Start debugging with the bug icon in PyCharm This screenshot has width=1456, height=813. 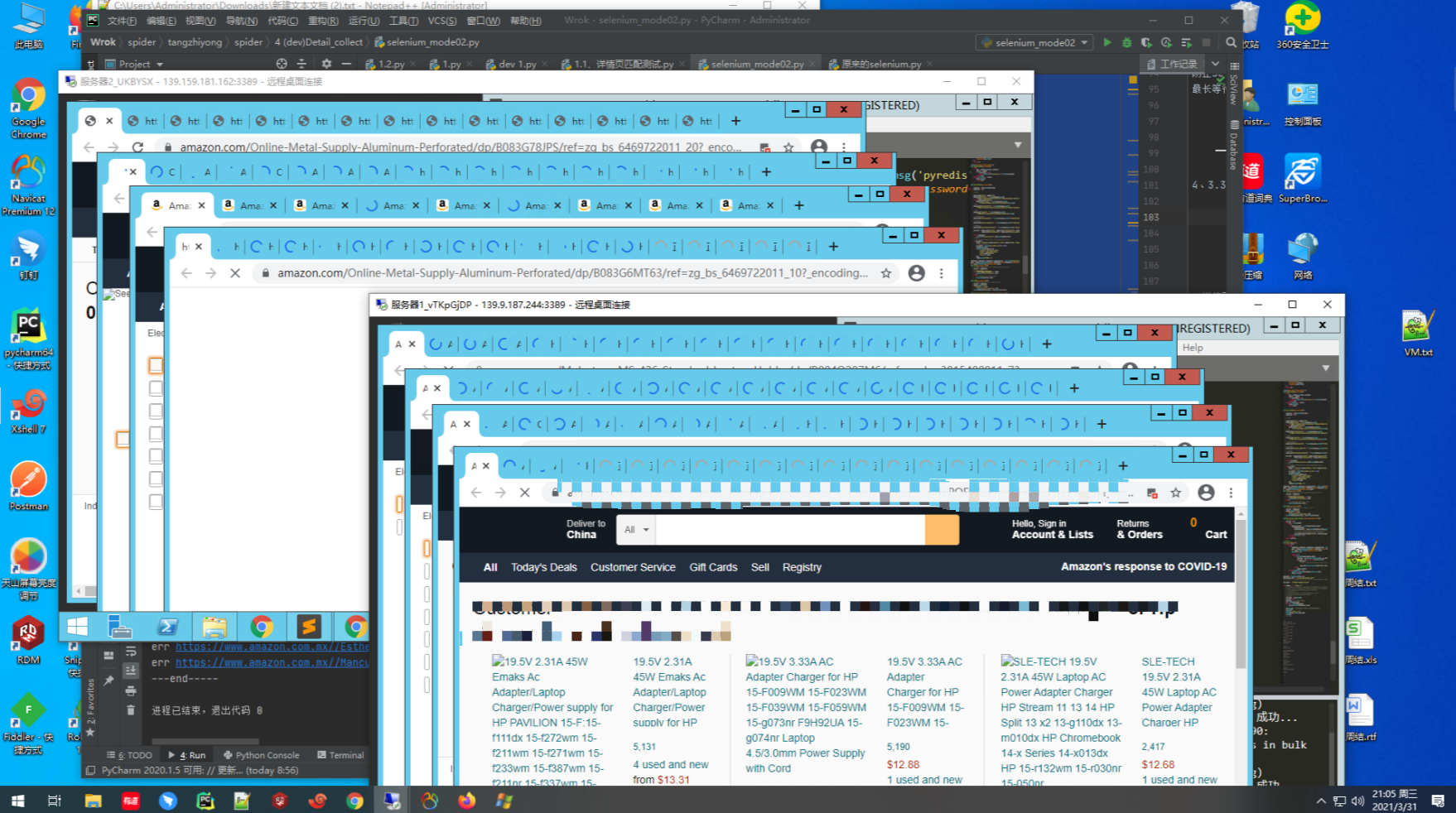click(x=1127, y=42)
